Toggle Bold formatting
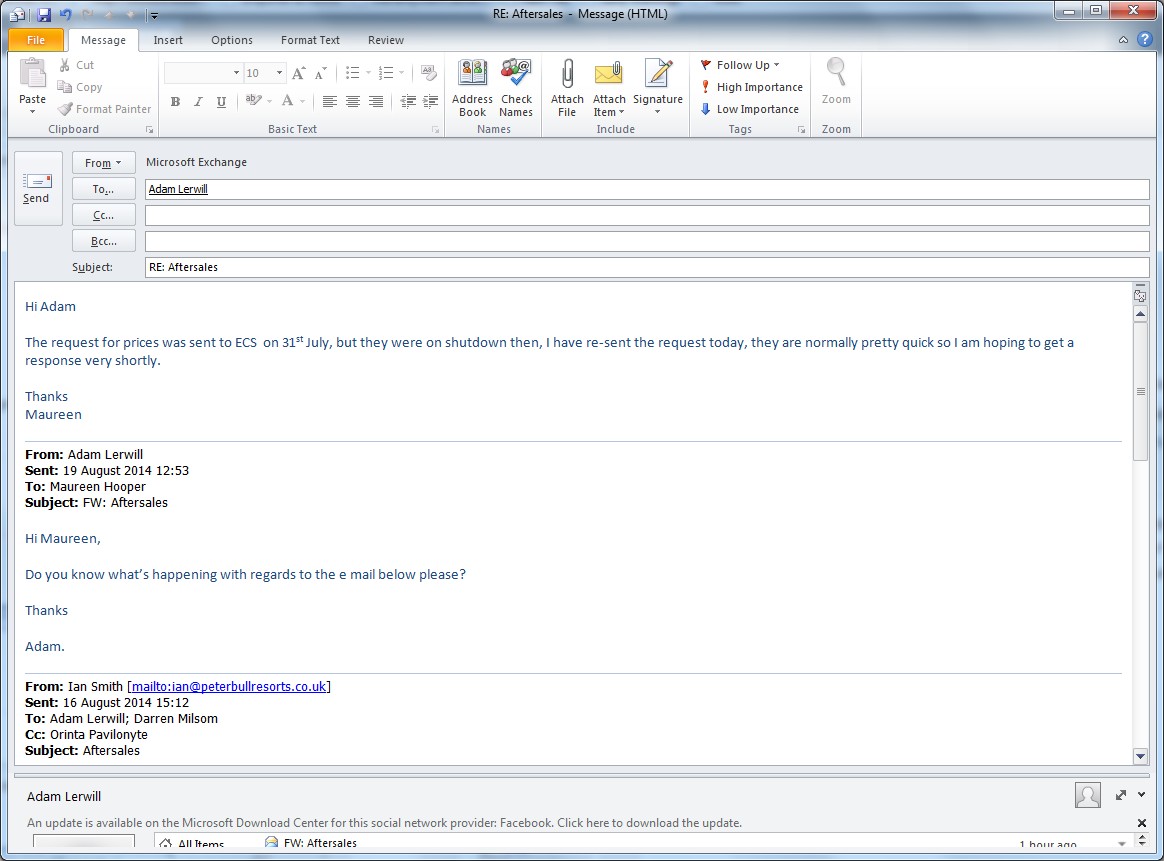The image size is (1164, 861). [175, 101]
